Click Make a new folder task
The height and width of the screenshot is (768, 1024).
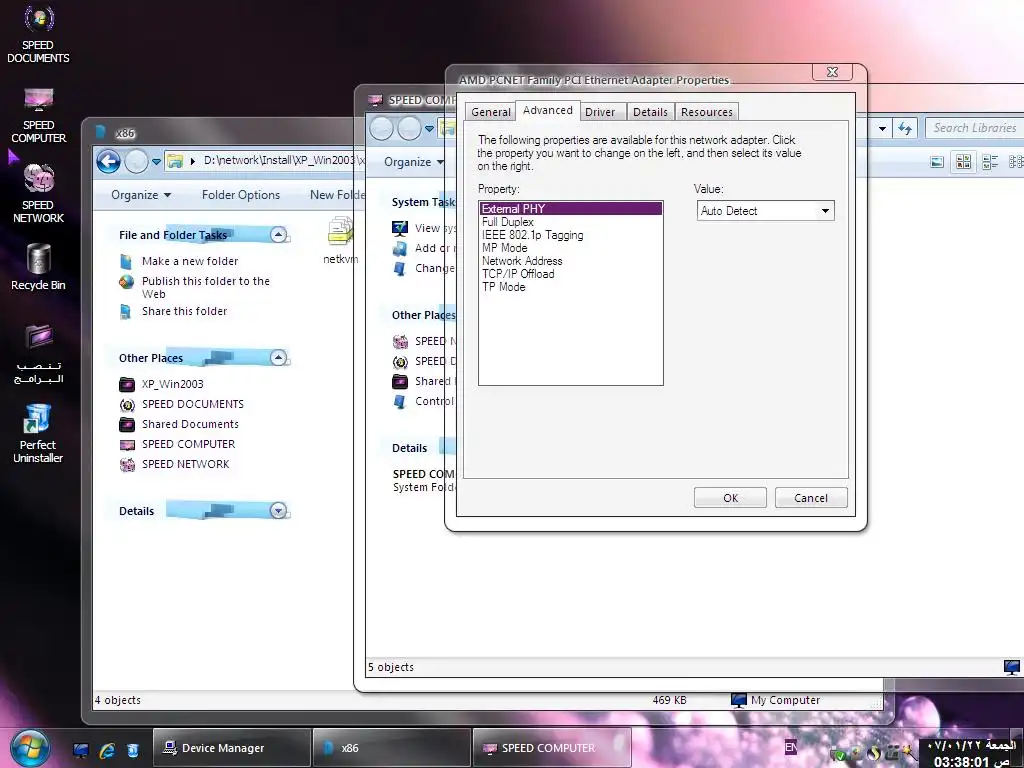click(190, 261)
